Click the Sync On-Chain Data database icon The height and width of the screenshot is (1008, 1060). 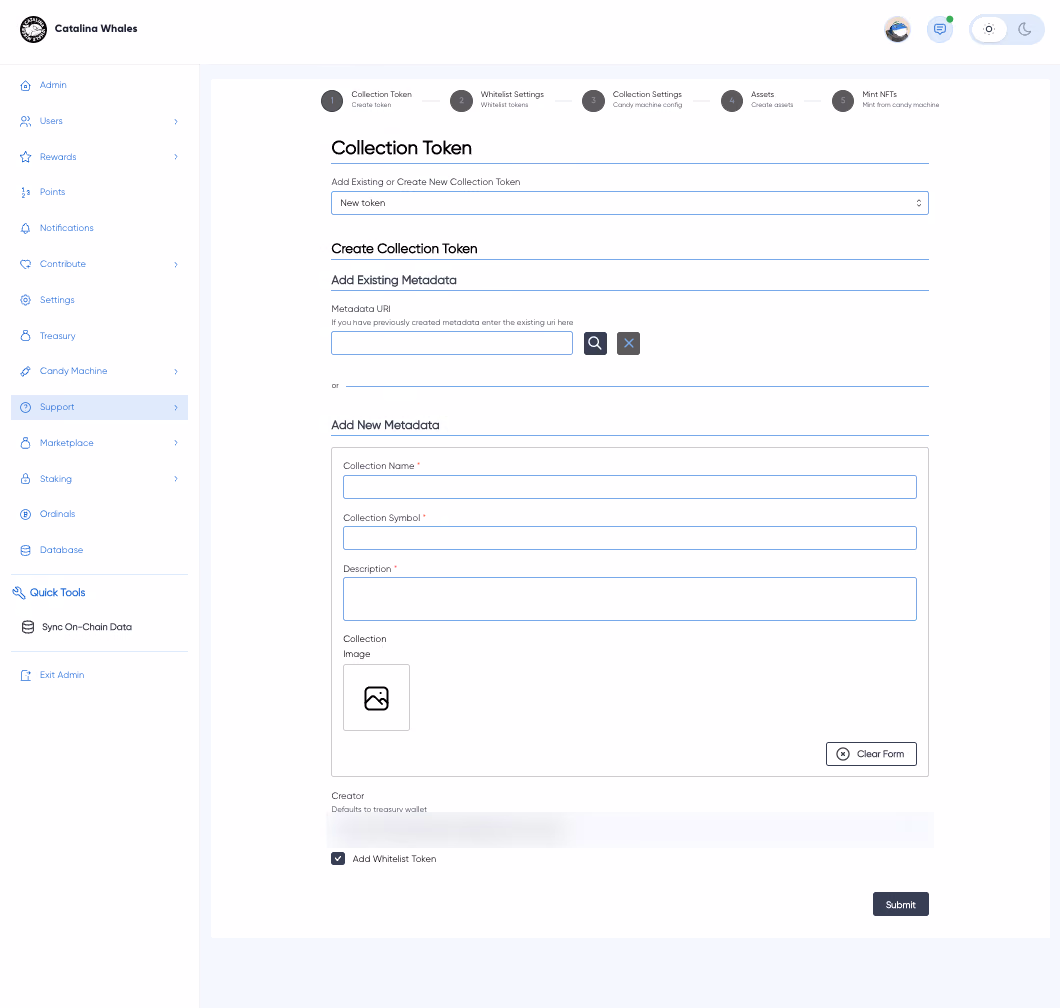coord(28,627)
